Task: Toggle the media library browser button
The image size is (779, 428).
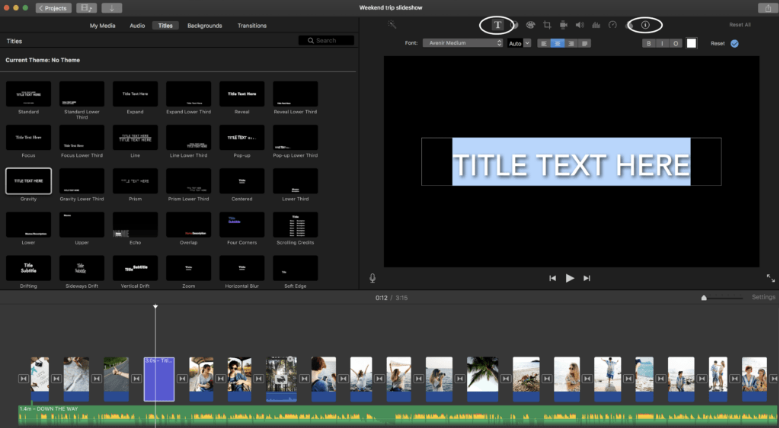Action: (x=86, y=8)
